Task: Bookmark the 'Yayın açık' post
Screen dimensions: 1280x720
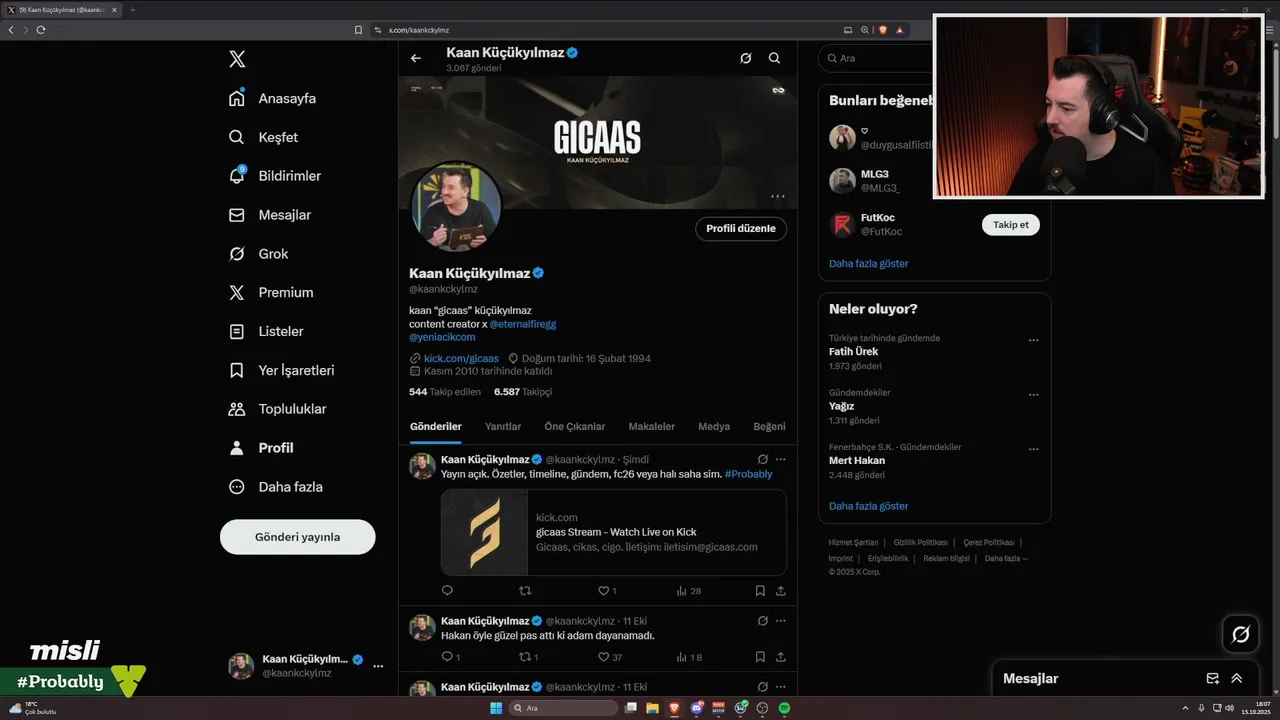Action: coord(760,591)
